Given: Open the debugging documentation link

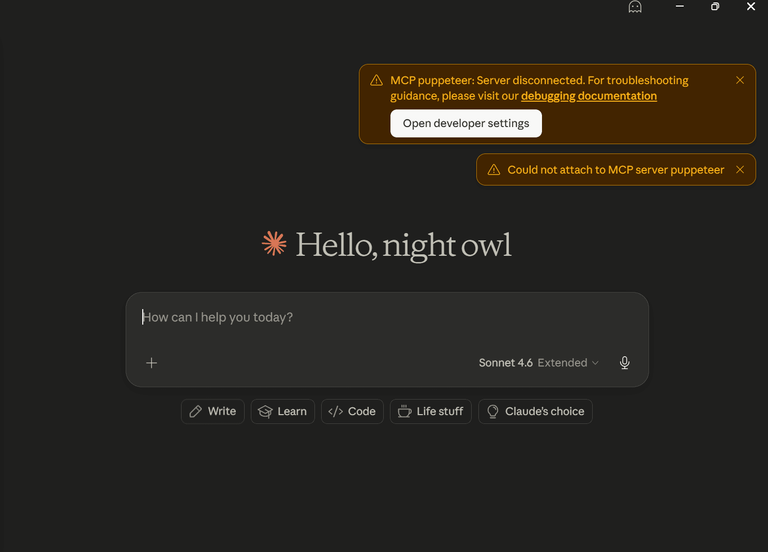Looking at the screenshot, I should tap(589, 96).
